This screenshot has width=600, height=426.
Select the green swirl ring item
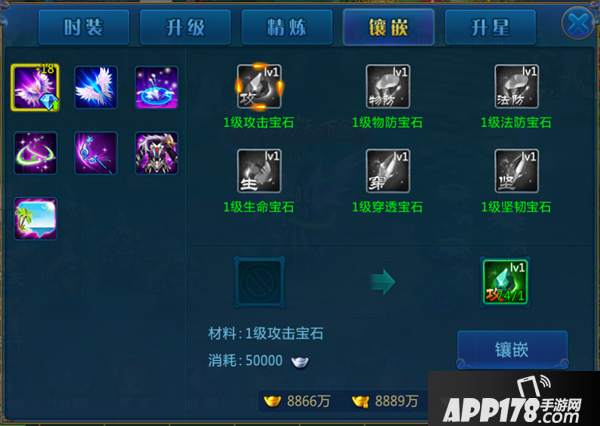tap(35, 153)
